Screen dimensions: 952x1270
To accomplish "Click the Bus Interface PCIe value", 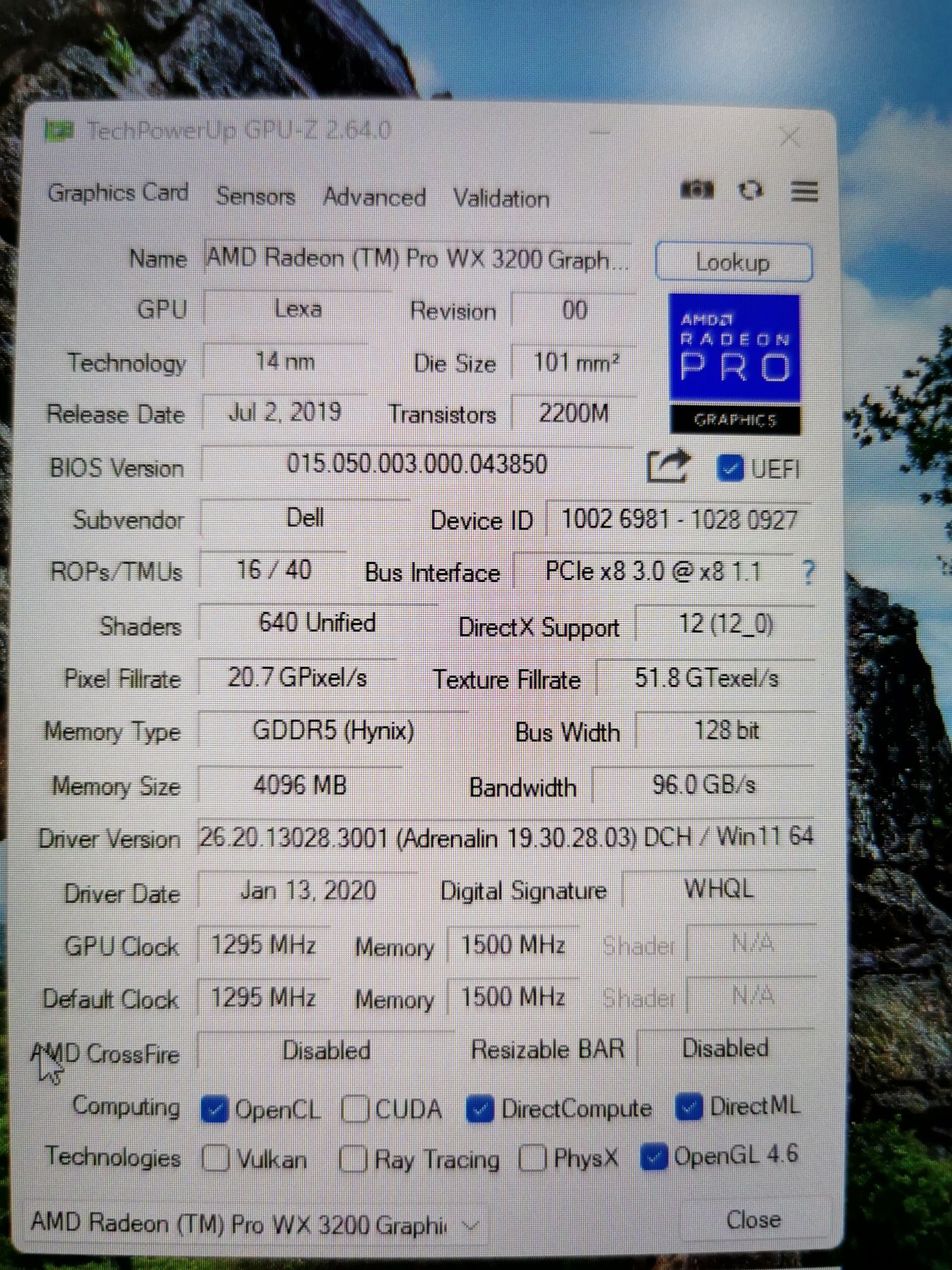I will coord(653,572).
